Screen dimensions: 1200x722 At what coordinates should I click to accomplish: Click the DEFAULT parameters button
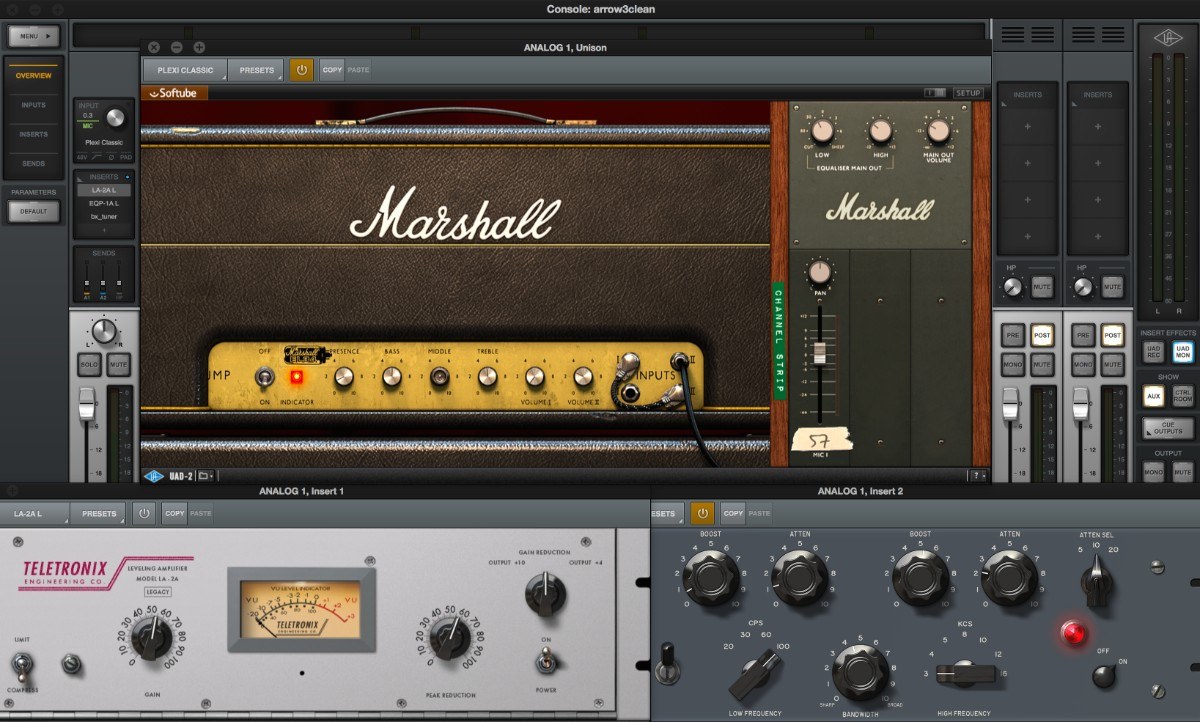[33, 211]
